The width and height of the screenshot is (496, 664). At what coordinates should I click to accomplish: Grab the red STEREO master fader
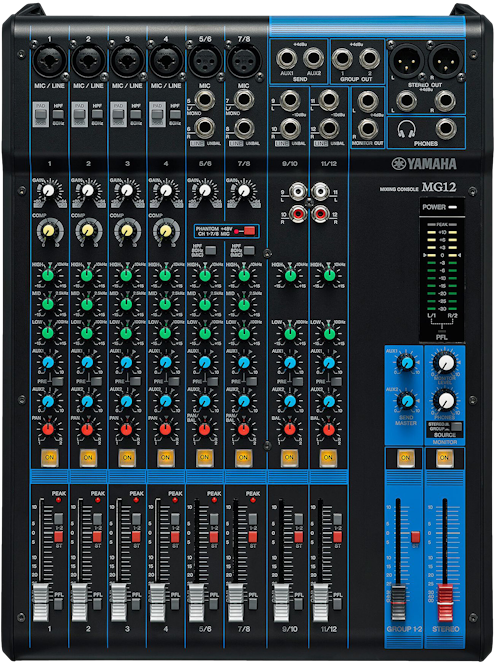[445, 603]
